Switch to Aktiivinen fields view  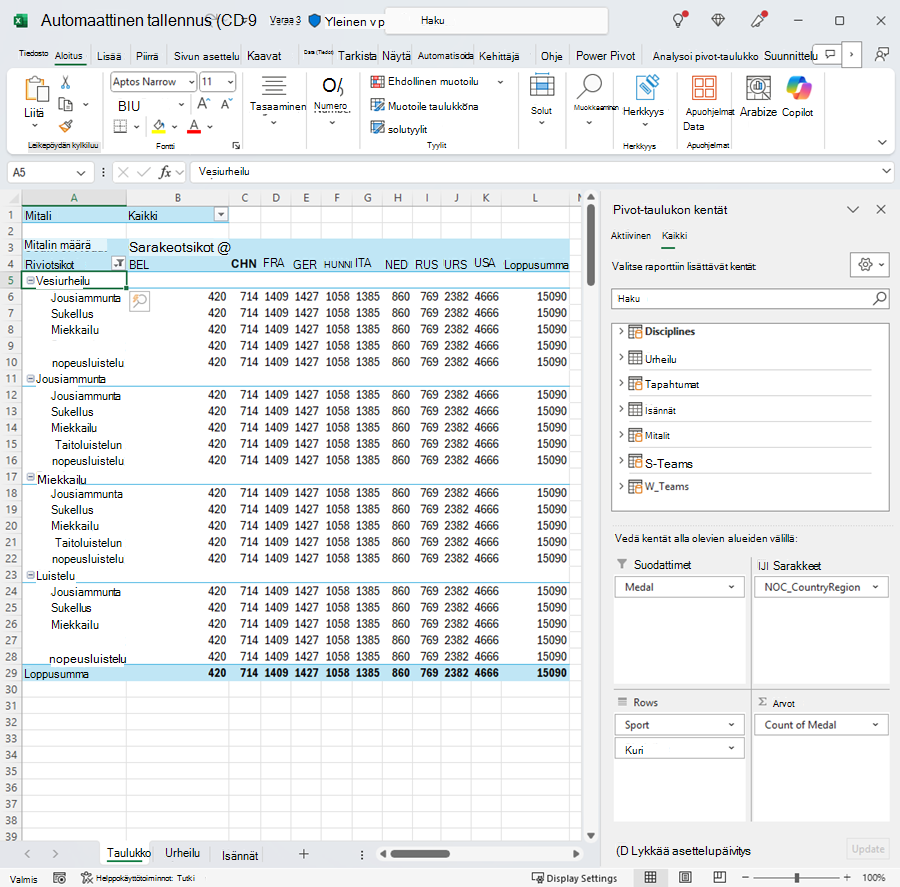tap(631, 235)
